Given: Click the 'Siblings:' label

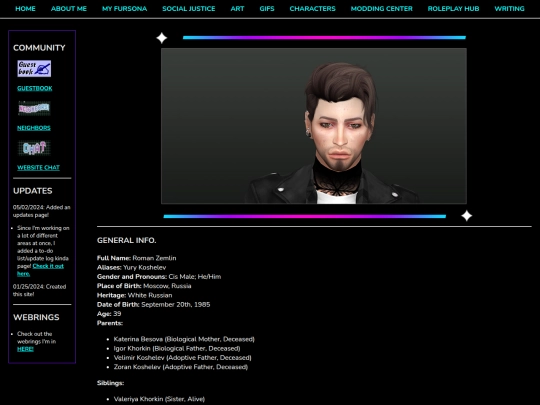Looking at the screenshot, I should 110,383.
